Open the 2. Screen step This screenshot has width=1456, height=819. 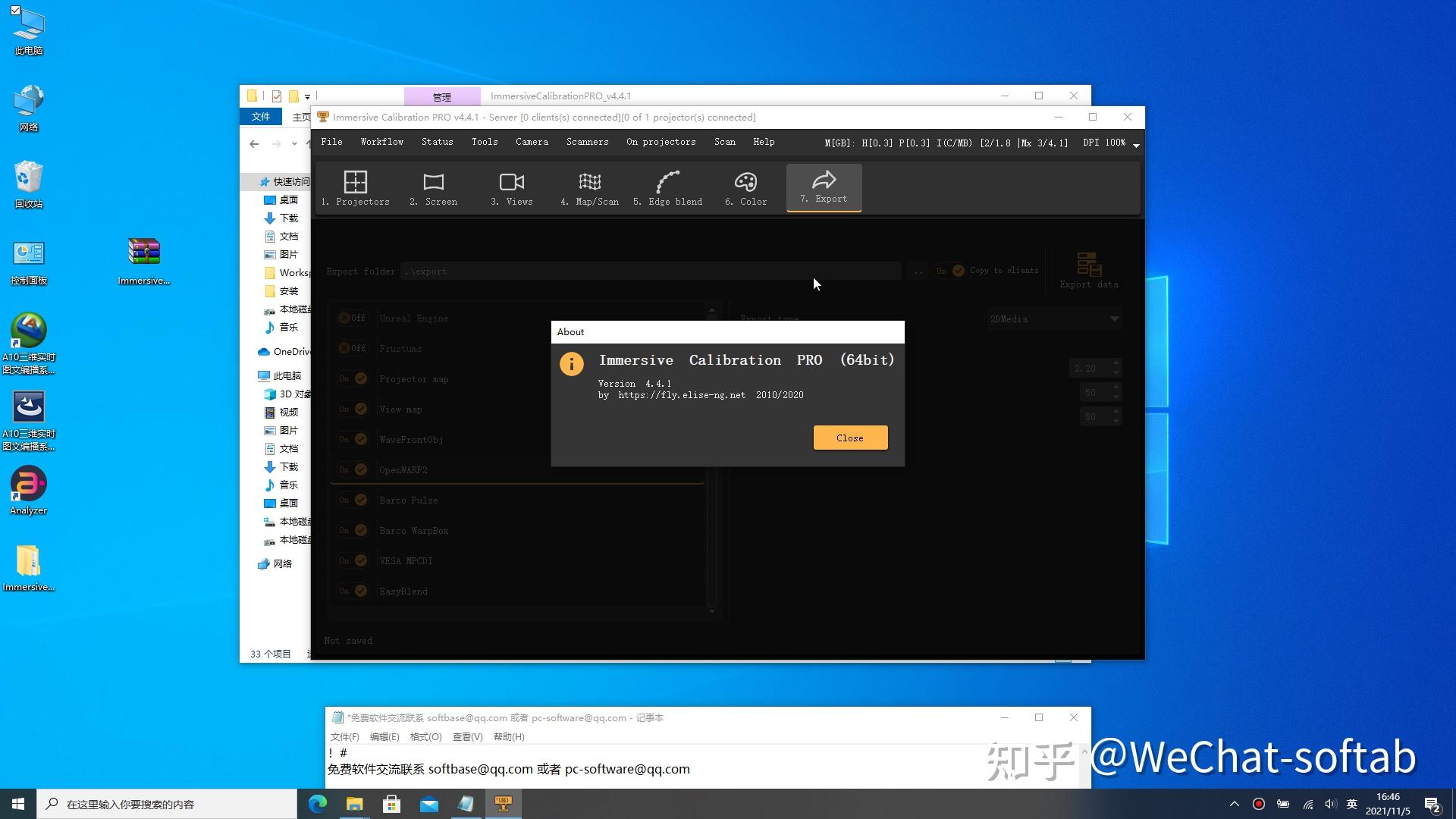point(433,188)
